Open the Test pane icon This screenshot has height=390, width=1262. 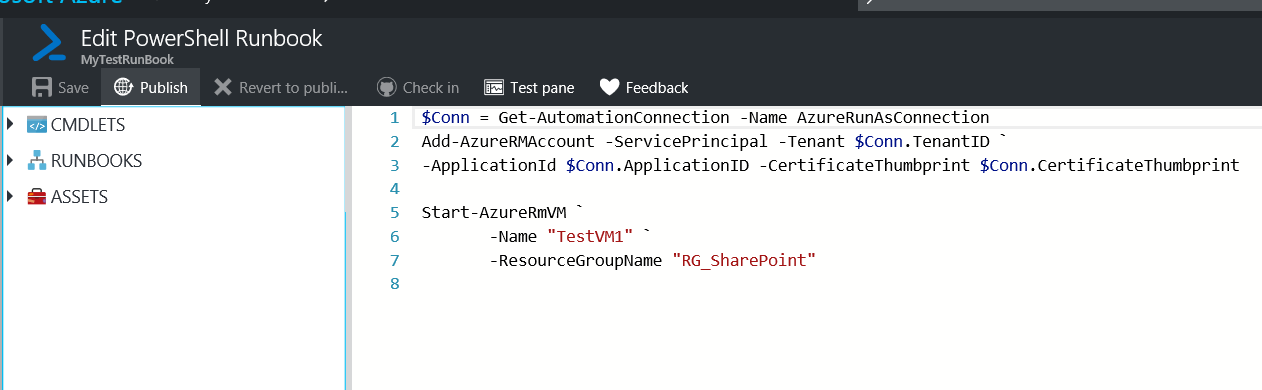(x=493, y=87)
